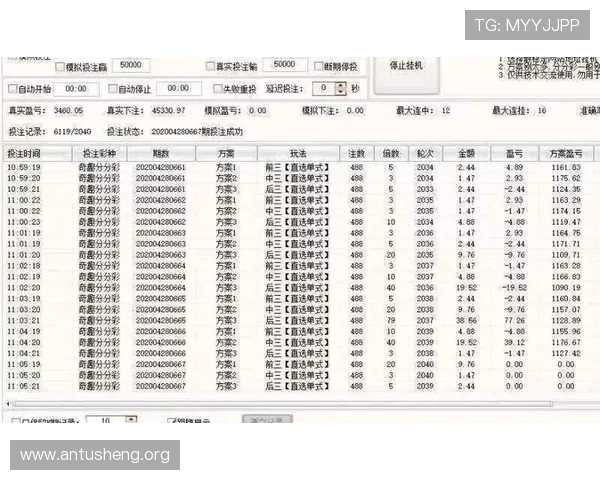This screenshot has width=600, height=480.
Task: Click the 盈亏 cell showing 39.12
Action: click(x=514, y=343)
